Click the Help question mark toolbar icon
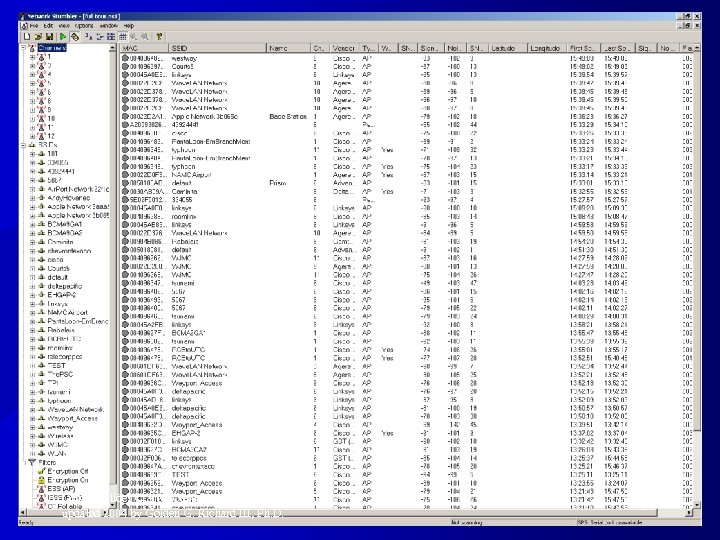Viewport: 720px width, 540px height. [x=159, y=37]
